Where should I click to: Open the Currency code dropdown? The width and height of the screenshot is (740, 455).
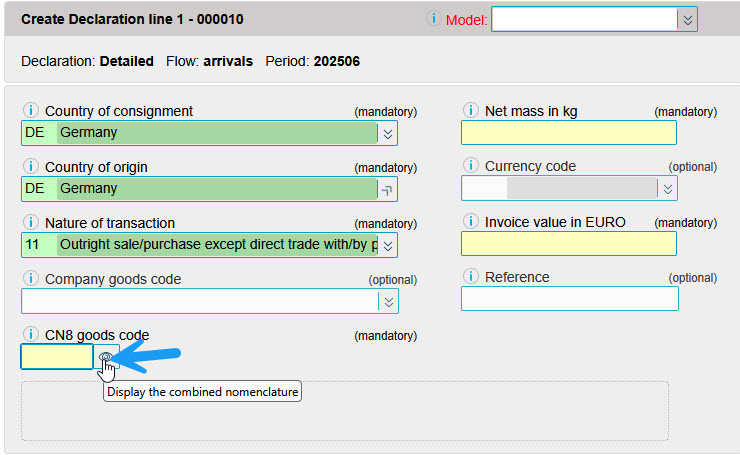(x=668, y=188)
